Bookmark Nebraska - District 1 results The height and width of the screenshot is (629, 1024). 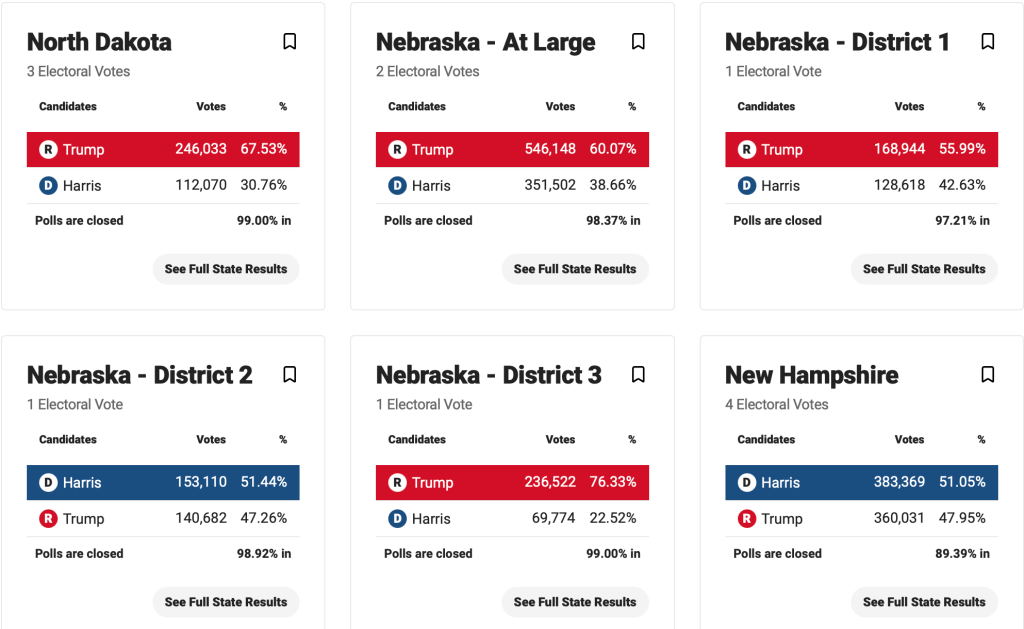[x=988, y=42]
